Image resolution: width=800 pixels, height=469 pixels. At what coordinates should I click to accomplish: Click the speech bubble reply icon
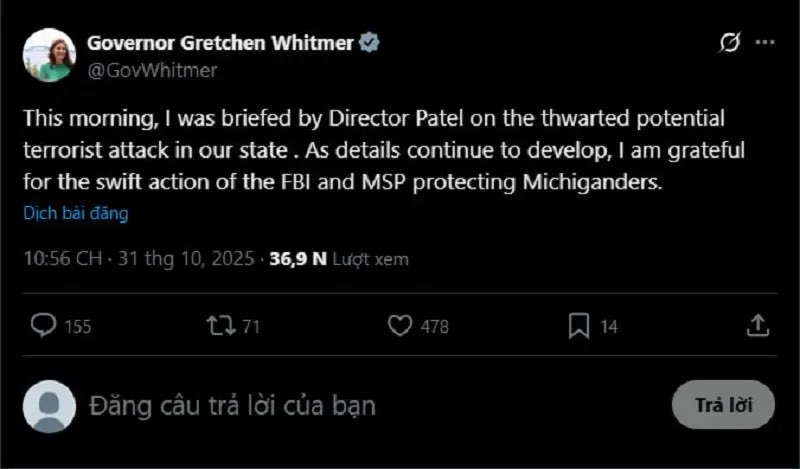tap(44, 325)
